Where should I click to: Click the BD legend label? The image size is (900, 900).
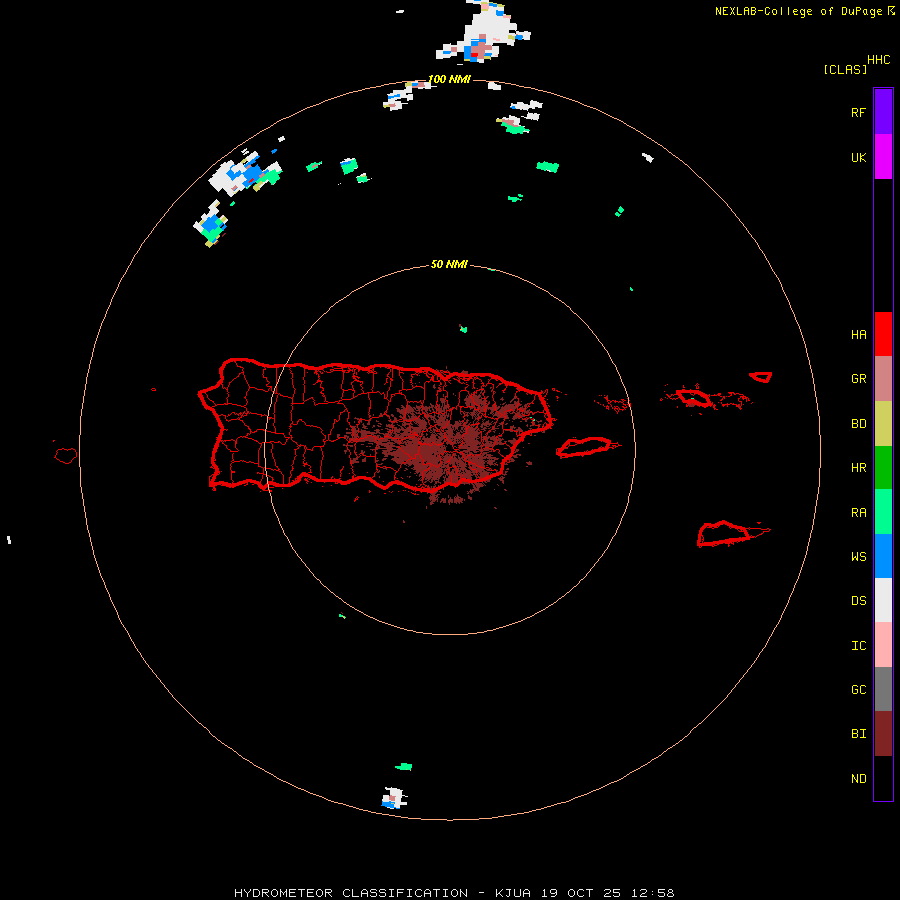click(858, 424)
